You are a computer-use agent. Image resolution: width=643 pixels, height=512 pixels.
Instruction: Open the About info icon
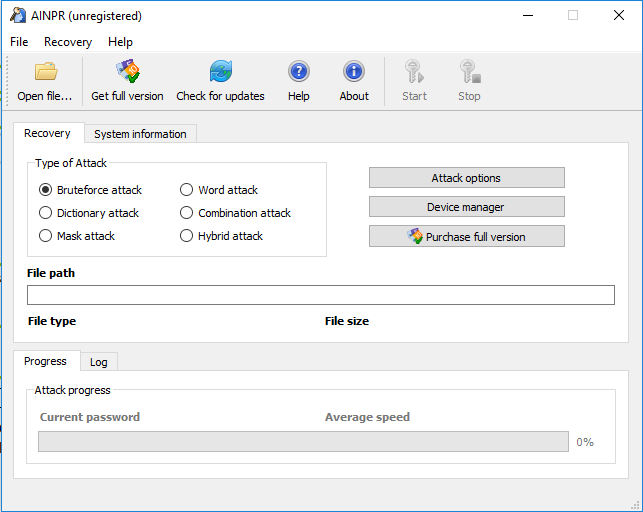(x=353, y=71)
